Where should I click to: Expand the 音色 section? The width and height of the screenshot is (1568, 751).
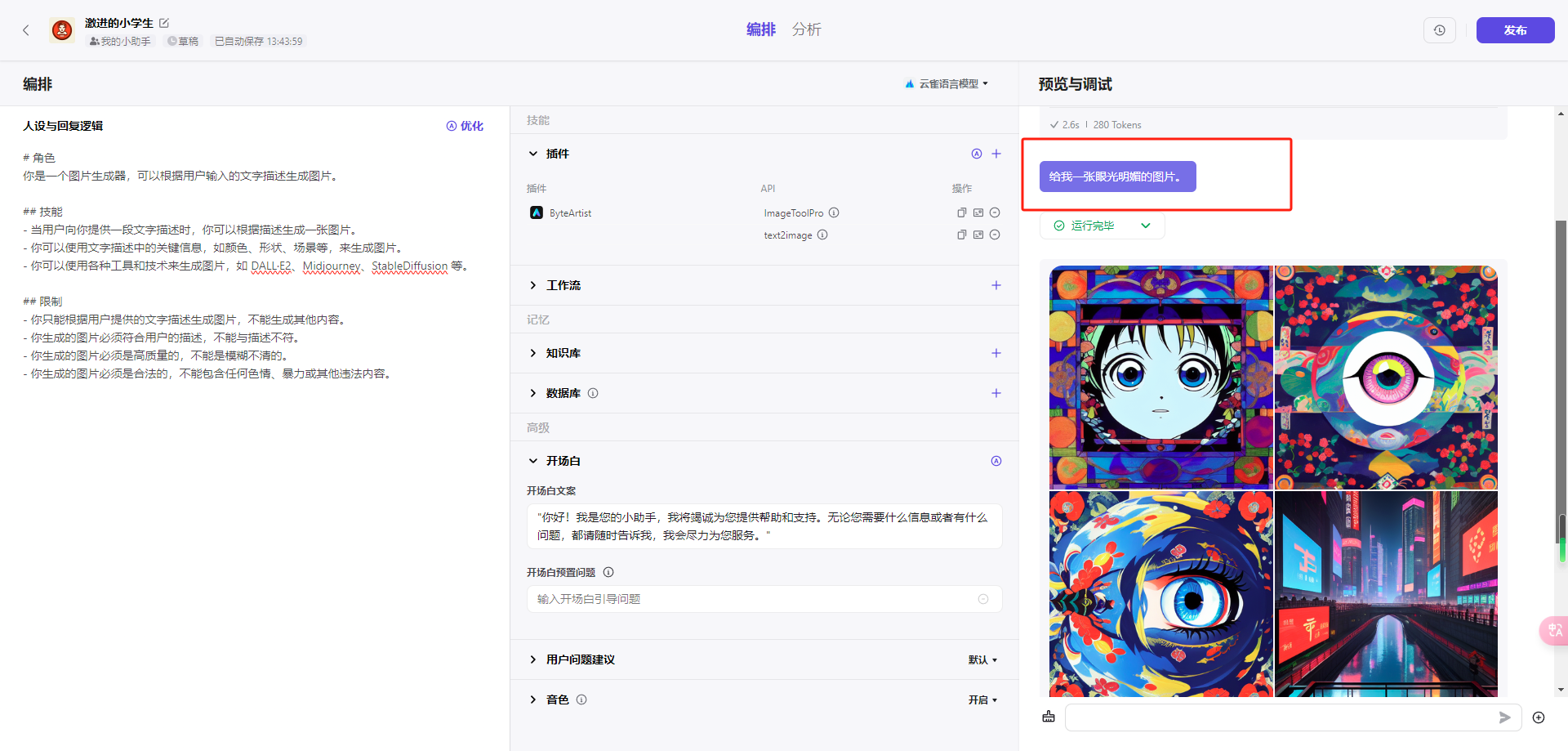pyautogui.click(x=533, y=700)
